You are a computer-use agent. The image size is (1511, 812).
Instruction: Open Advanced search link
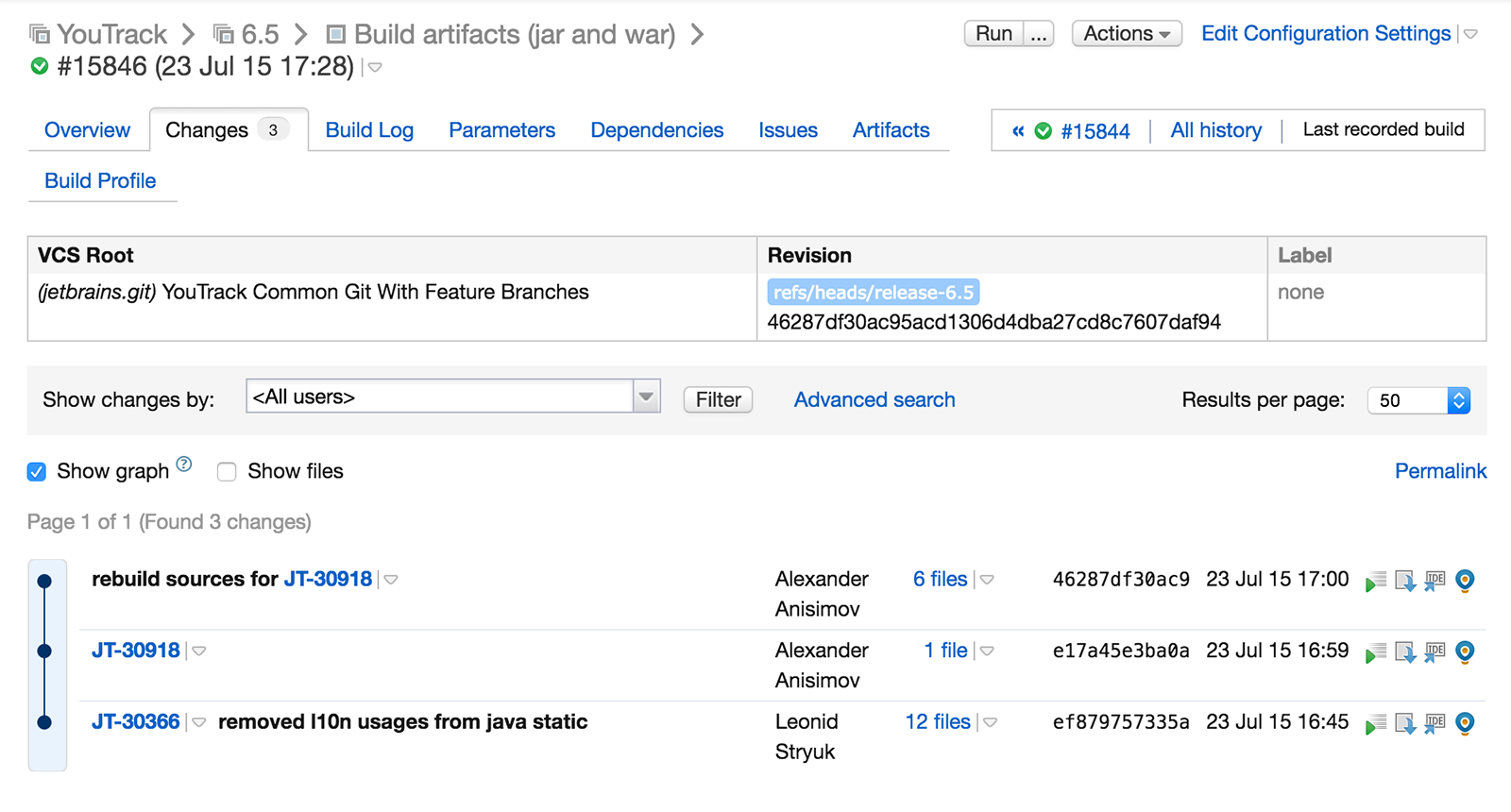coord(874,399)
